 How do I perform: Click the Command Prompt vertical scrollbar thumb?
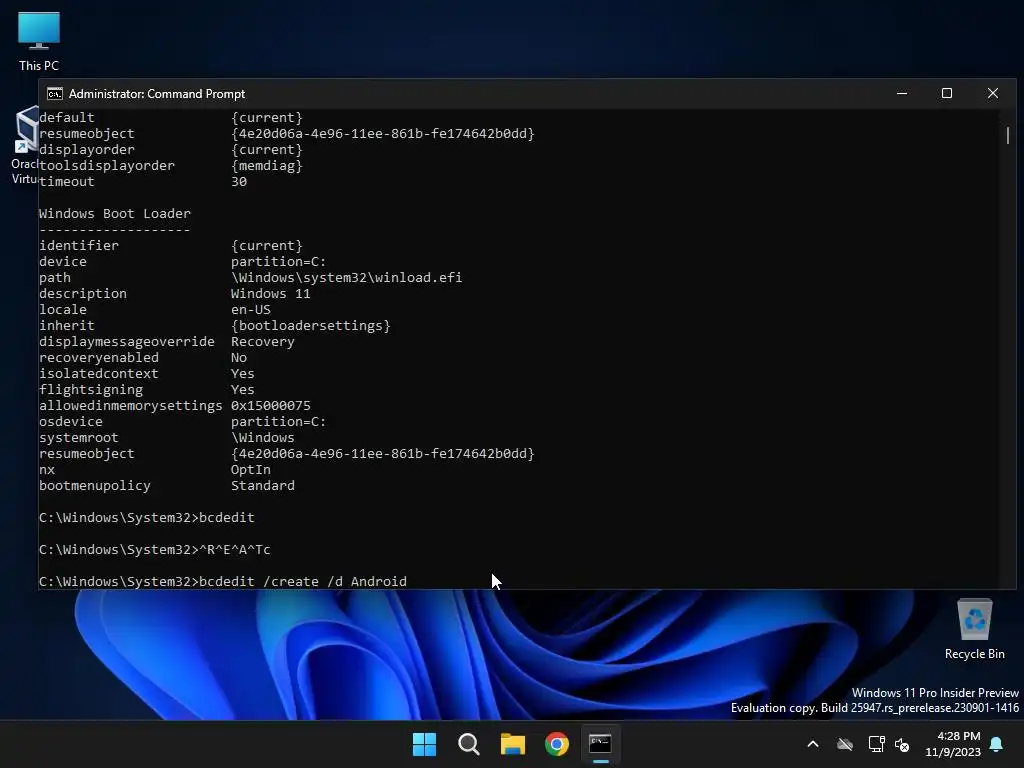(1008, 135)
